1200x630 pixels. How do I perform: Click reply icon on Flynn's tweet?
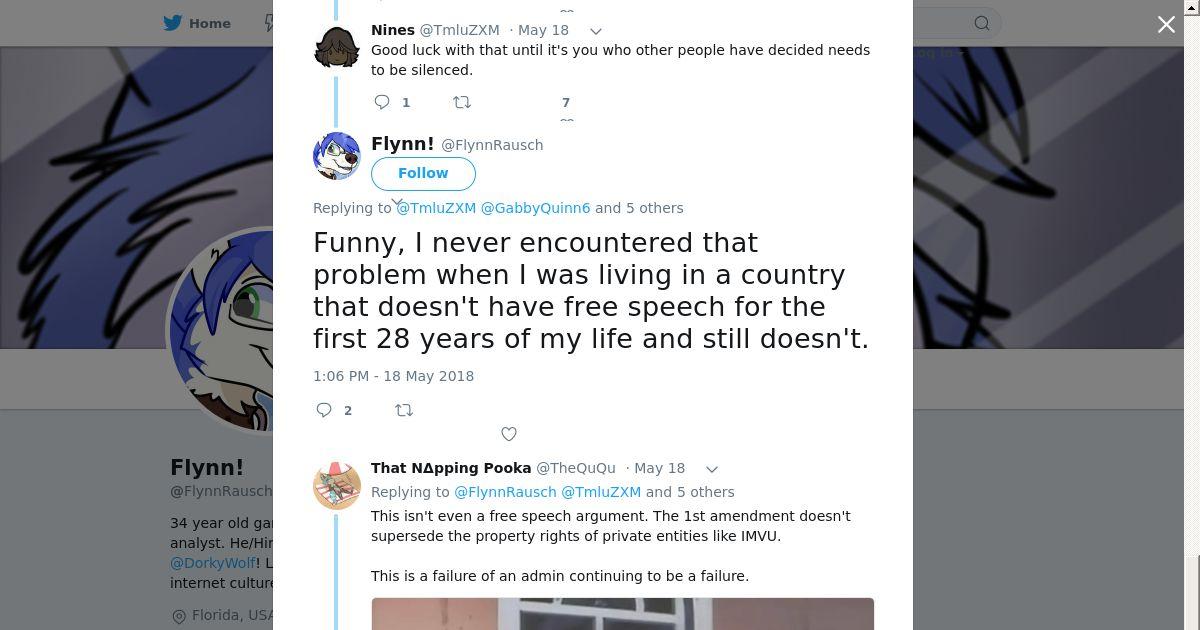[324, 410]
